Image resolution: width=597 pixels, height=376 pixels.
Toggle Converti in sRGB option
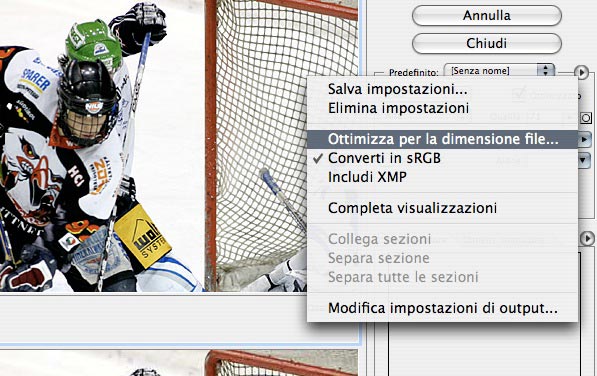coord(442,158)
